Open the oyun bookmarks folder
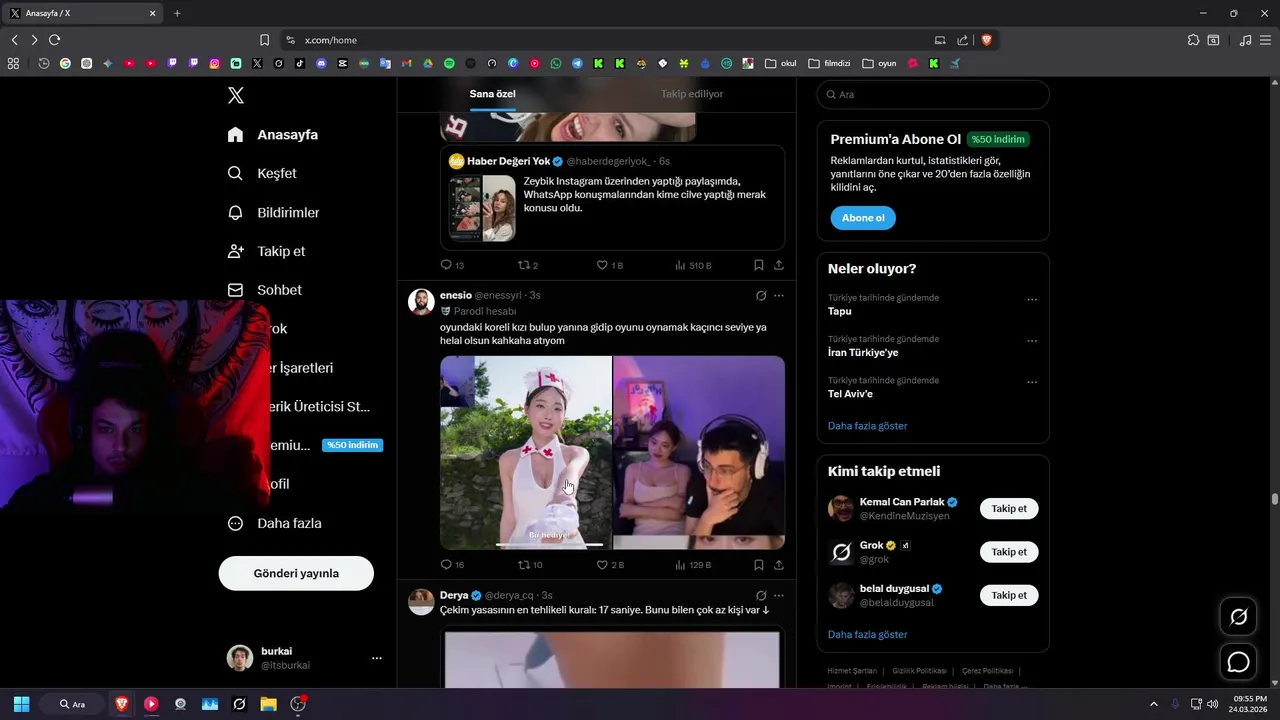This screenshot has width=1280, height=720. click(880, 63)
